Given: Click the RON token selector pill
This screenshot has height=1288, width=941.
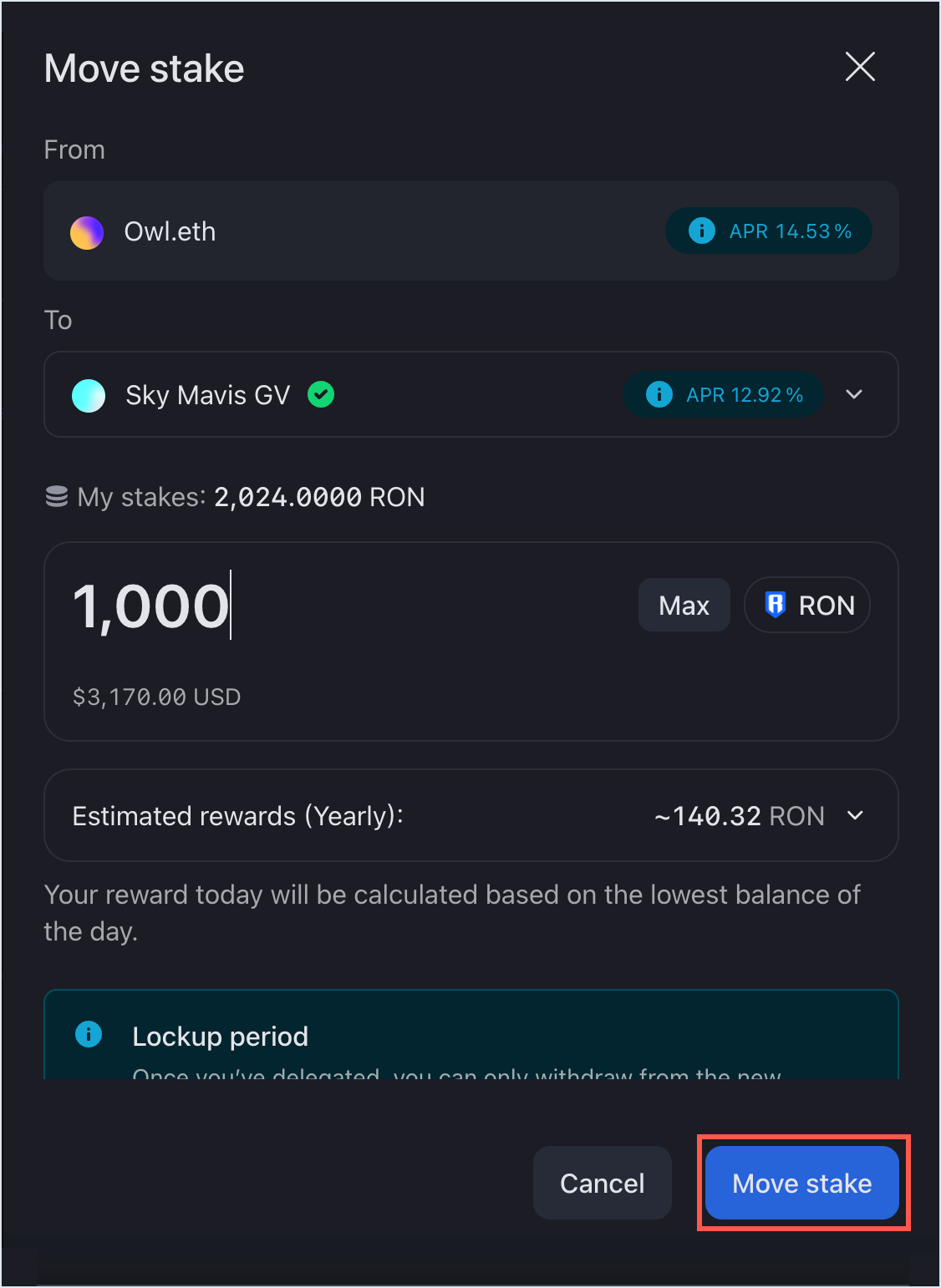Looking at the screenshot, I should point(807,605).
